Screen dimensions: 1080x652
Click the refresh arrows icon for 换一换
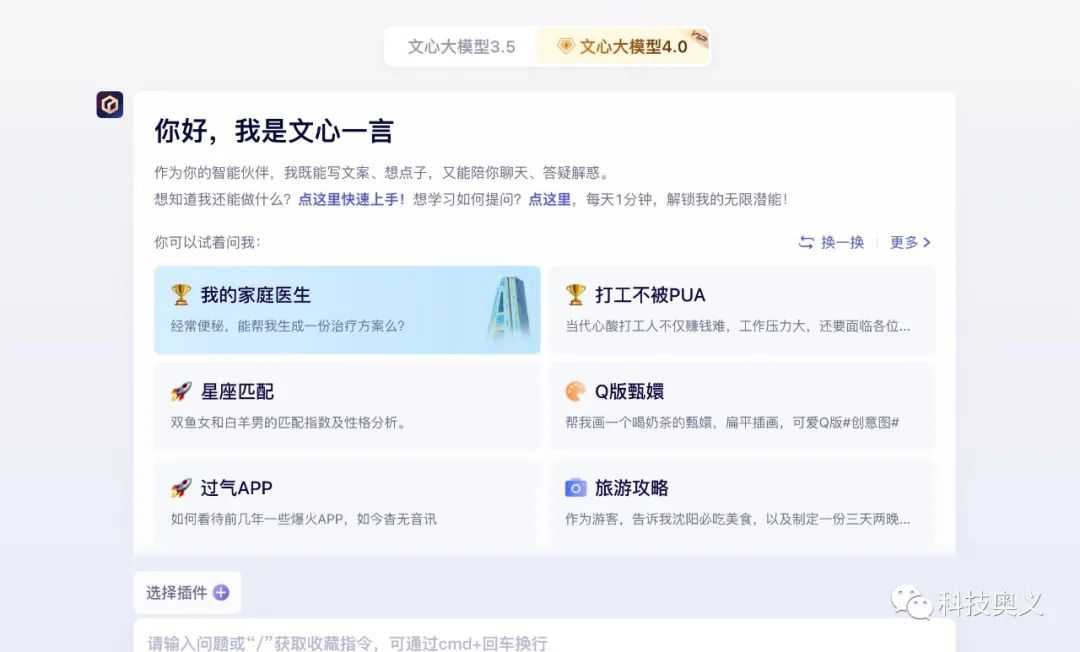806,243
